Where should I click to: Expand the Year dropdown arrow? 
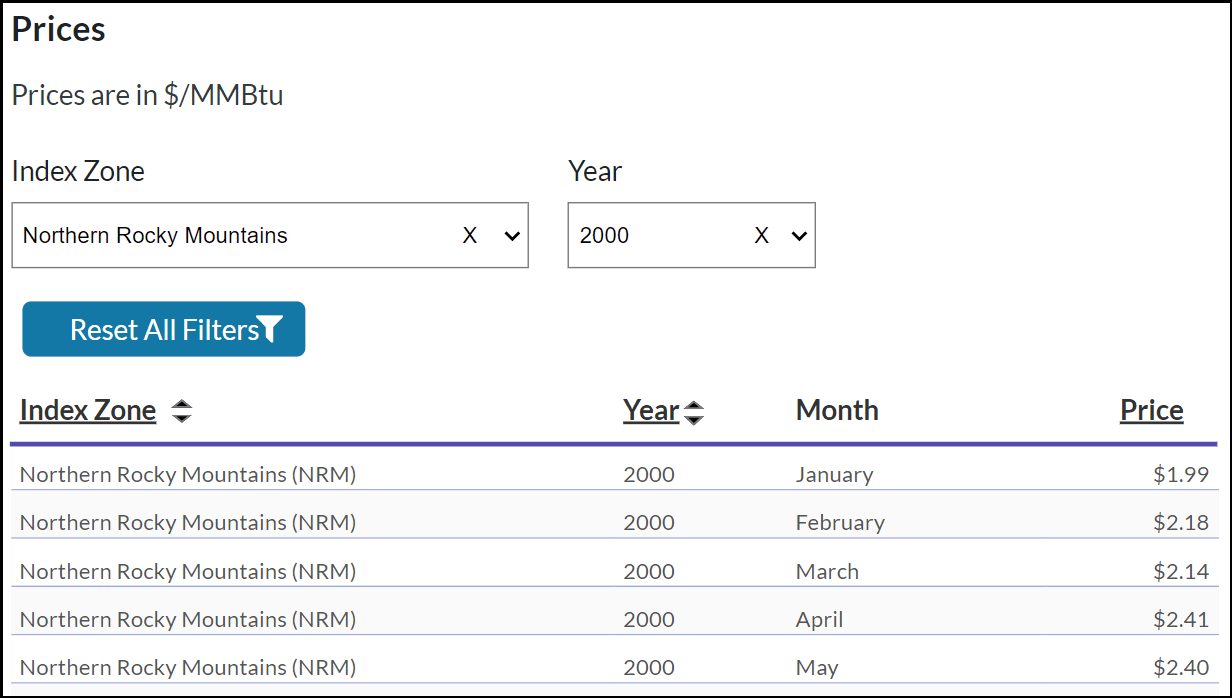tap(798, 236)
